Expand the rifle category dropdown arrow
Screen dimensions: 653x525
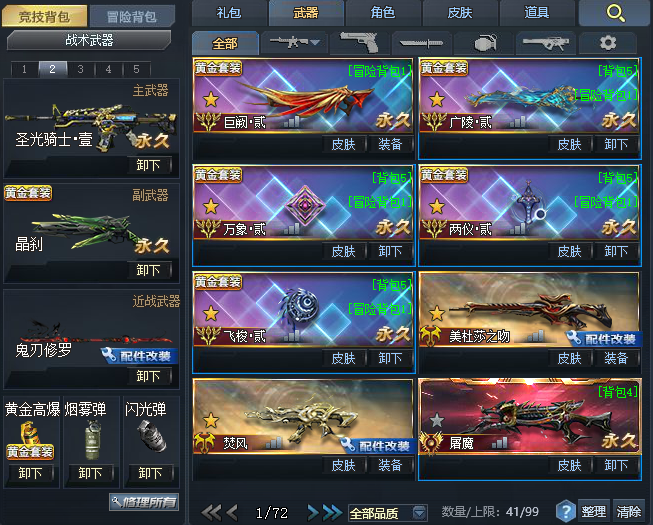coord(315,42)
